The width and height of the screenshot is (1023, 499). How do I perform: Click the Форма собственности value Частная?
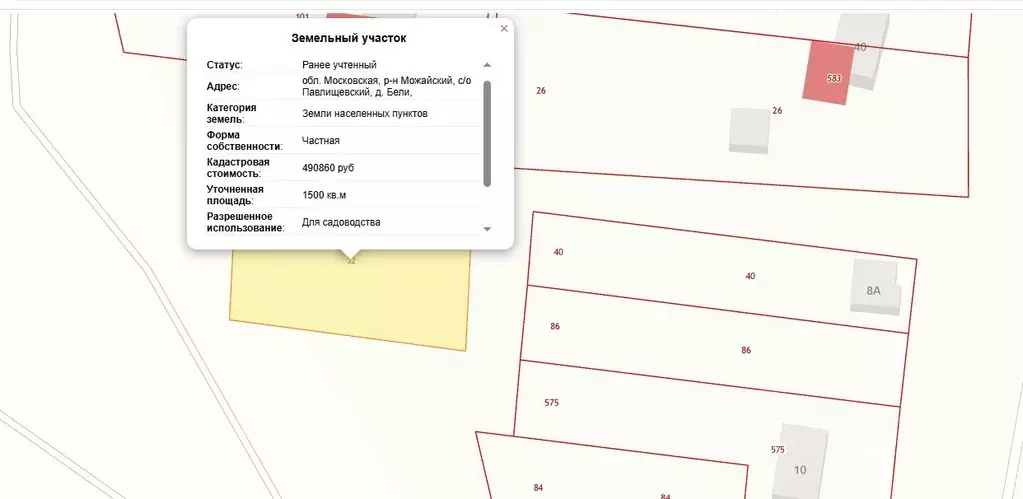click(321, 140)
